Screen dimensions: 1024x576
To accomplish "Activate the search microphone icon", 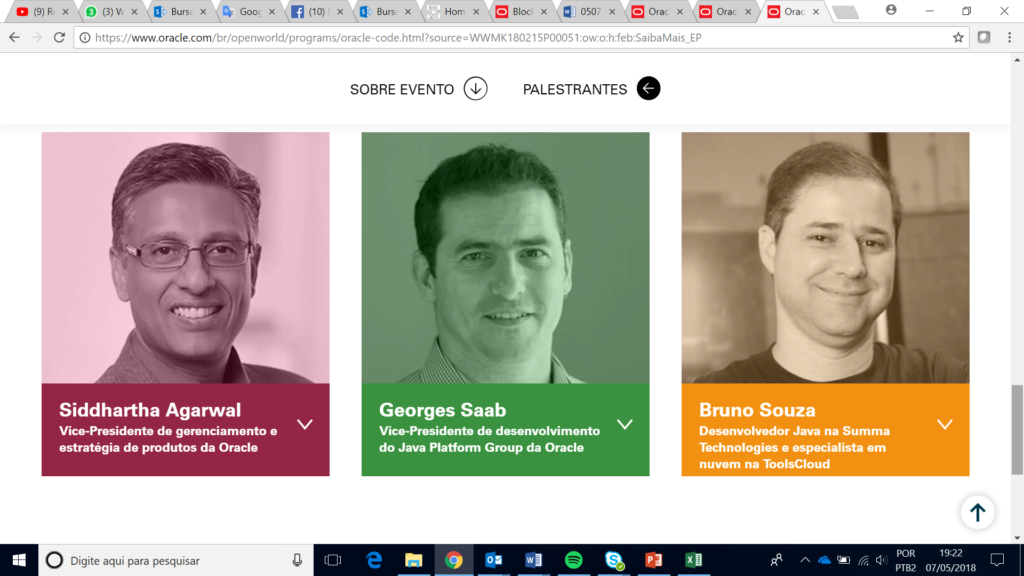I will (297, 560).
